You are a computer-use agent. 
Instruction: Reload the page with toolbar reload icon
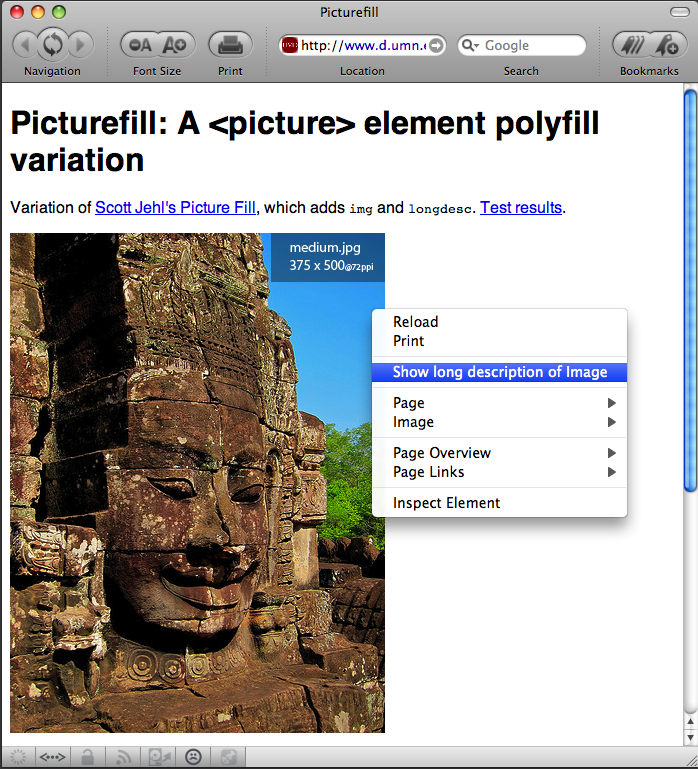52,45
